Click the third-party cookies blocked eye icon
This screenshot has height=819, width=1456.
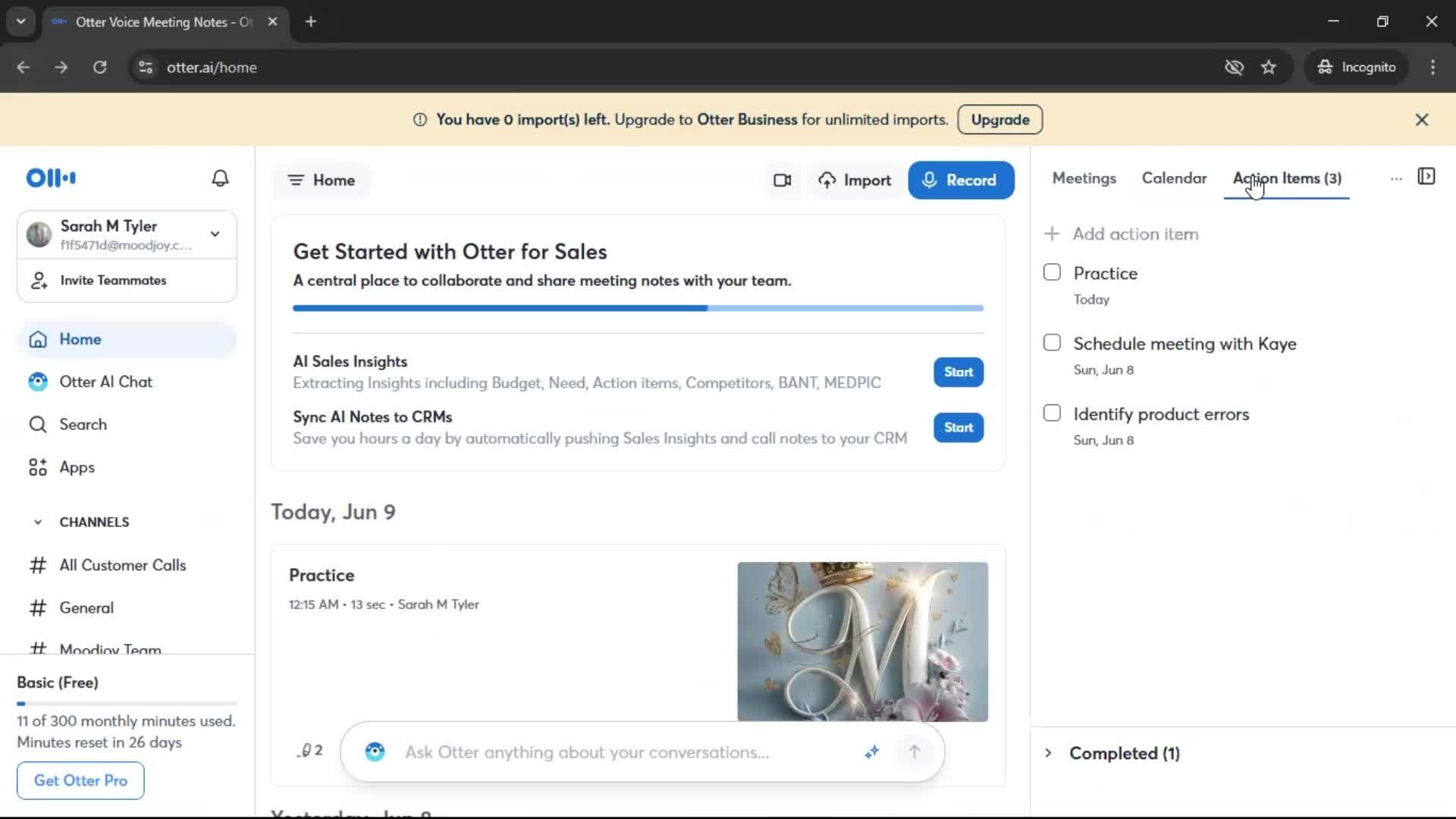pos(1234,67)
